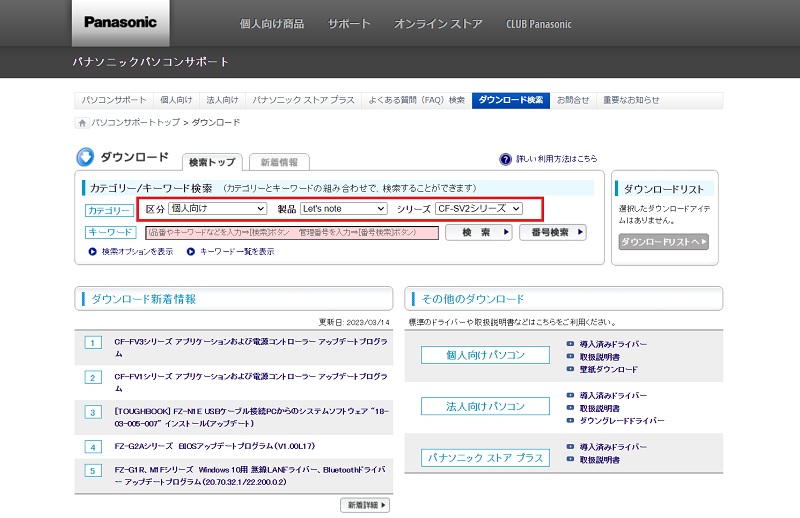Open CLUB Panasonic in top navigation

[538, 24]
